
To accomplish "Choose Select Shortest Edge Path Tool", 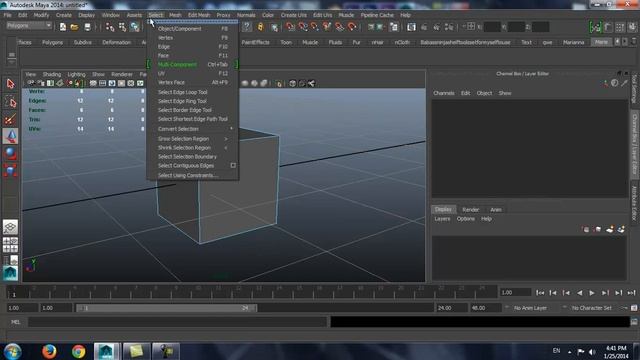I will pyautogui.click(x=193, y=119).
